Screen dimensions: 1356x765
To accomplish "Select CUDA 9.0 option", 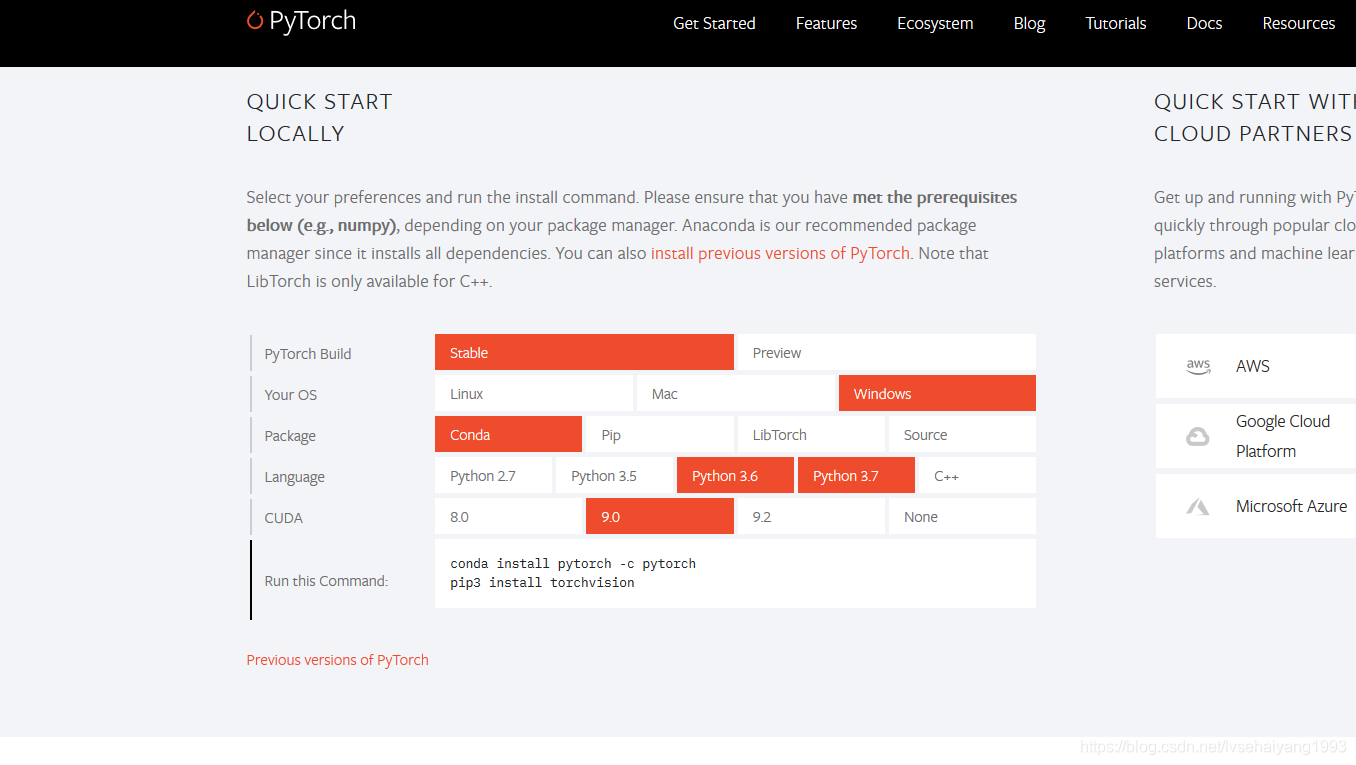I will (660, 517).
